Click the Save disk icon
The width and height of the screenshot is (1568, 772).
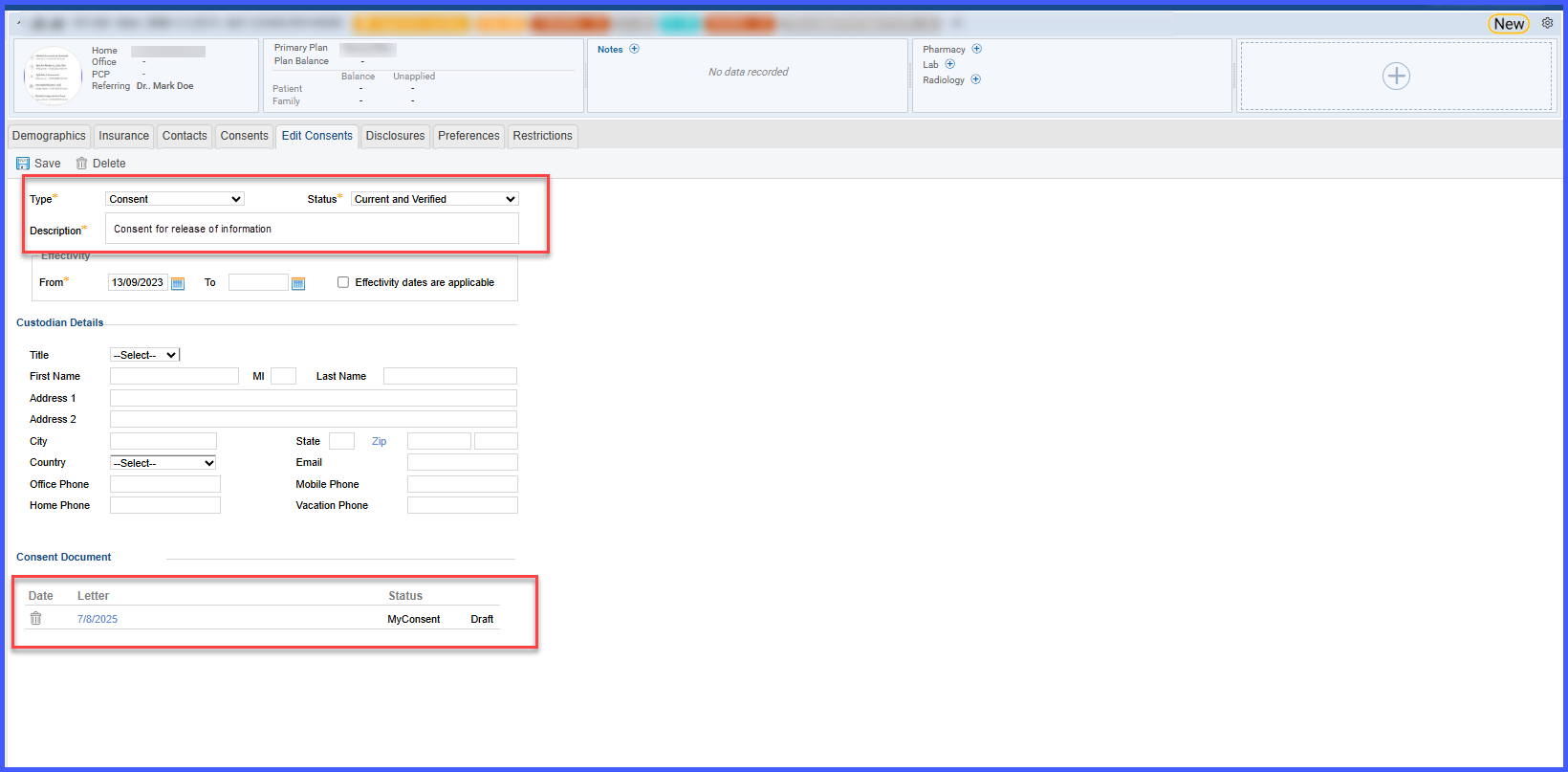click(23, 164)
